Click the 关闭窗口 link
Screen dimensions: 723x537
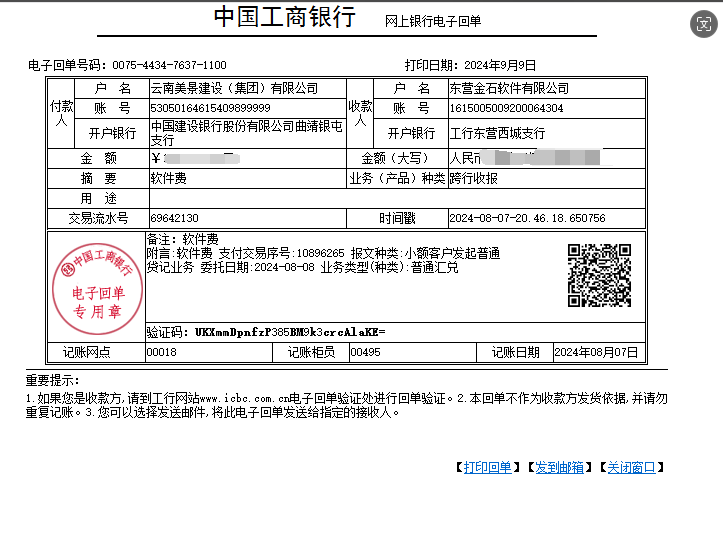(x=631, y=467)
